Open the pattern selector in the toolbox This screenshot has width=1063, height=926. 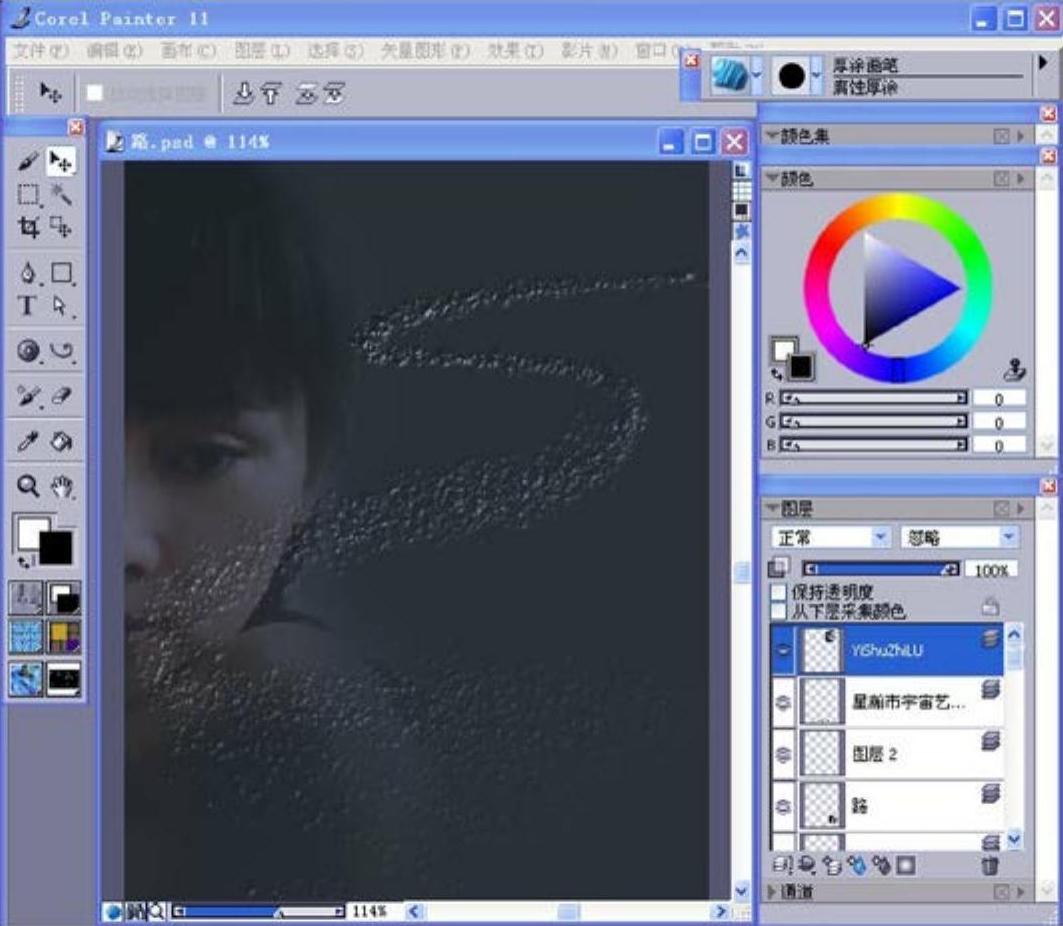[x=26, y=637]
